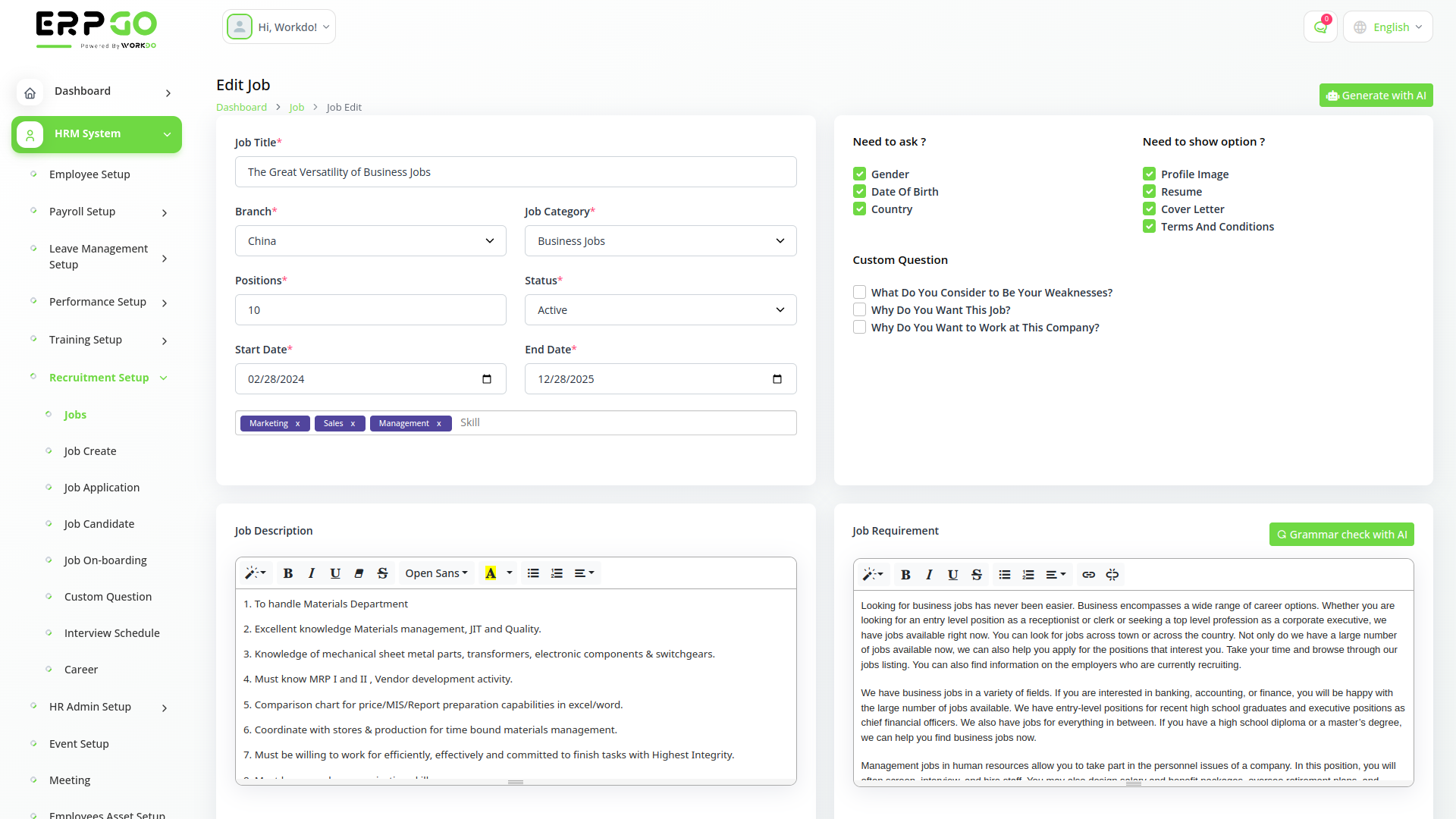Open the Branch dropdown showing China
The height and width of the screenshot is (819, 1456).
pos(370,240)
